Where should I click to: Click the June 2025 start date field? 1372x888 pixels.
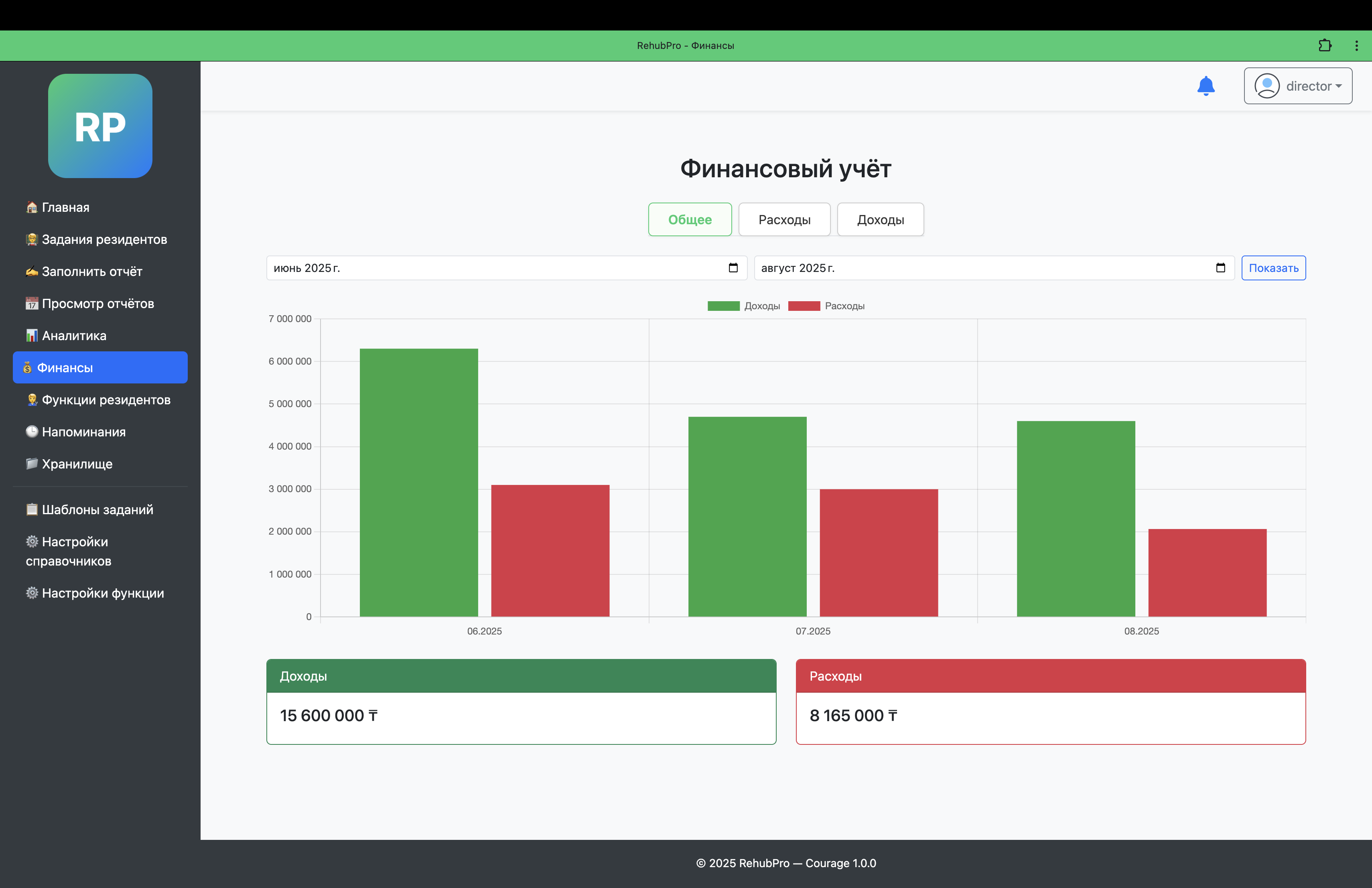tap(496, 268)
